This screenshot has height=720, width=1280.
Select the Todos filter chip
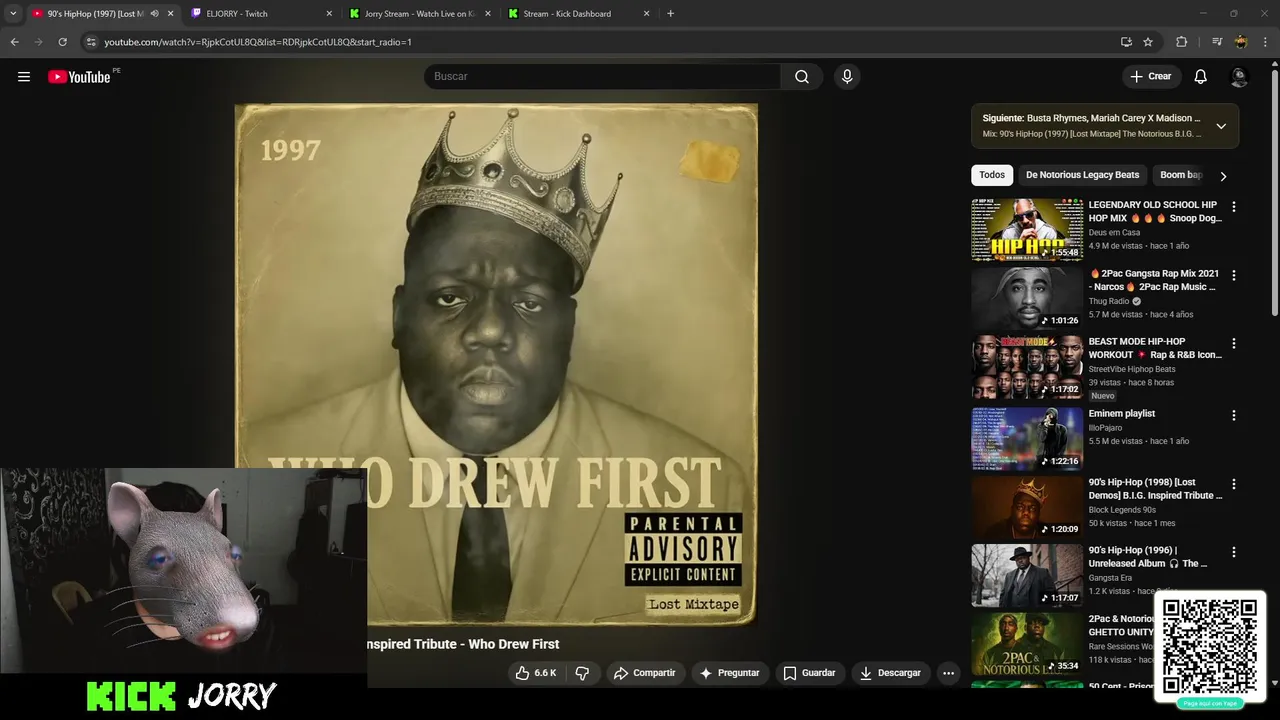(992, 175)
